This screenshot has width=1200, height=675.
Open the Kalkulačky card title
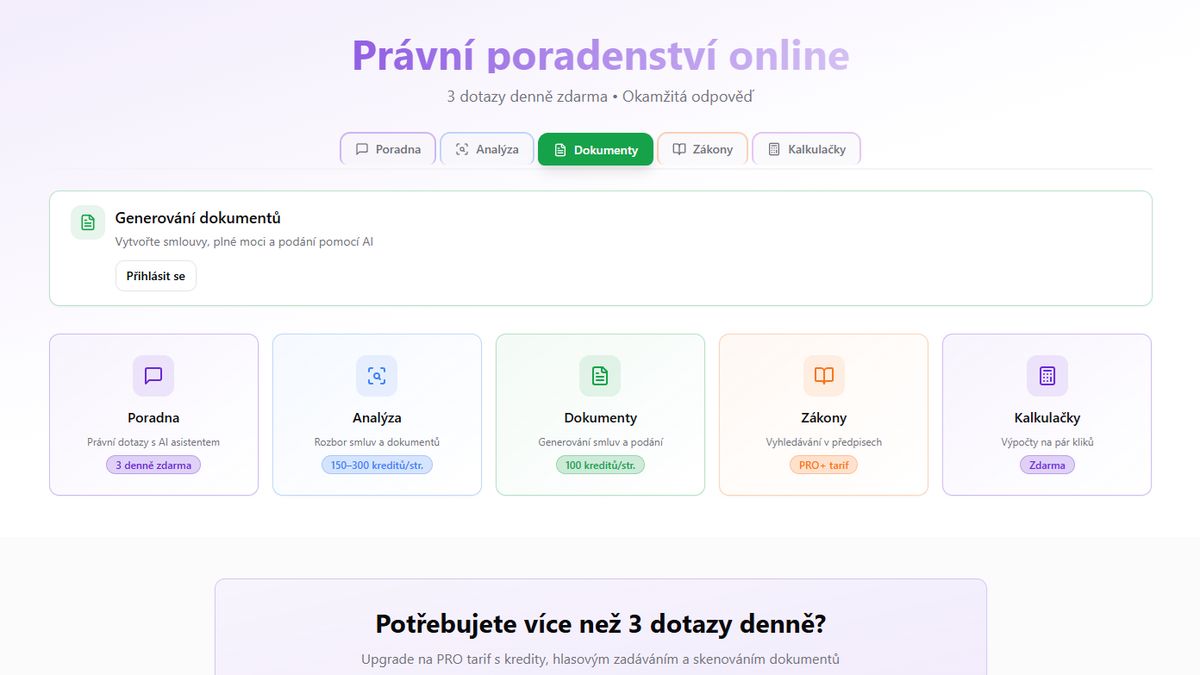point(1047,418)
